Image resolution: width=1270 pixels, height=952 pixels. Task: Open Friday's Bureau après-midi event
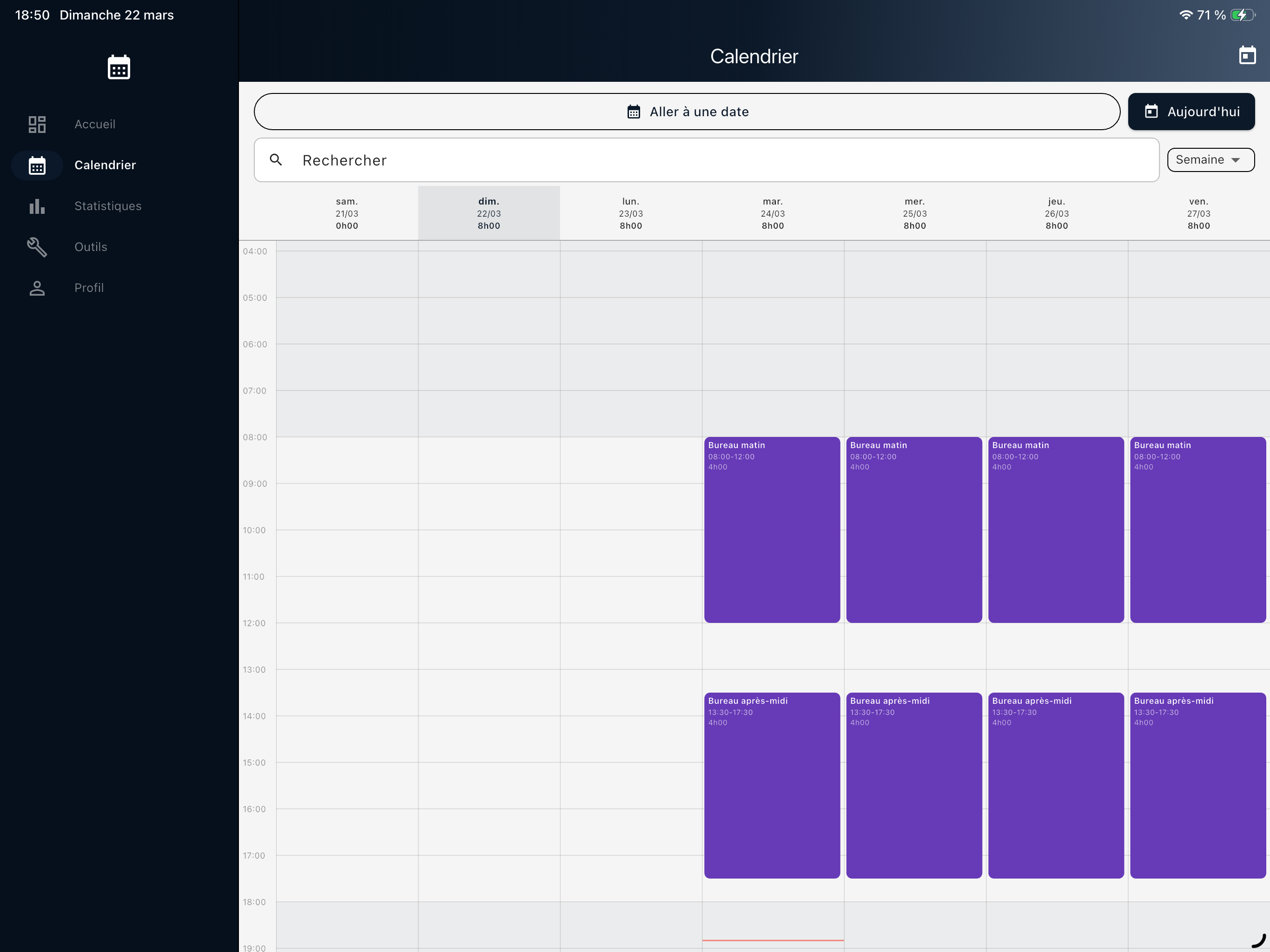pos(1197,785)
